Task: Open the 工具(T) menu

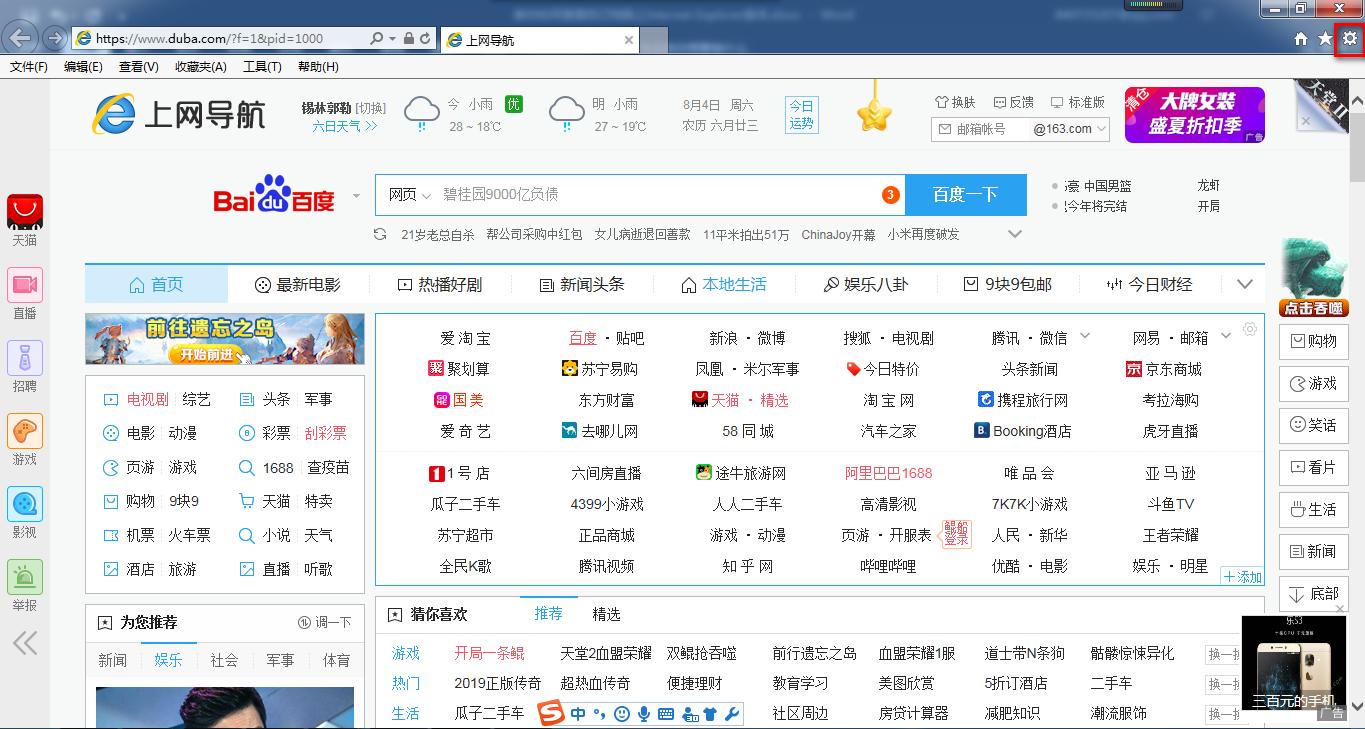Action: [262, 67]
